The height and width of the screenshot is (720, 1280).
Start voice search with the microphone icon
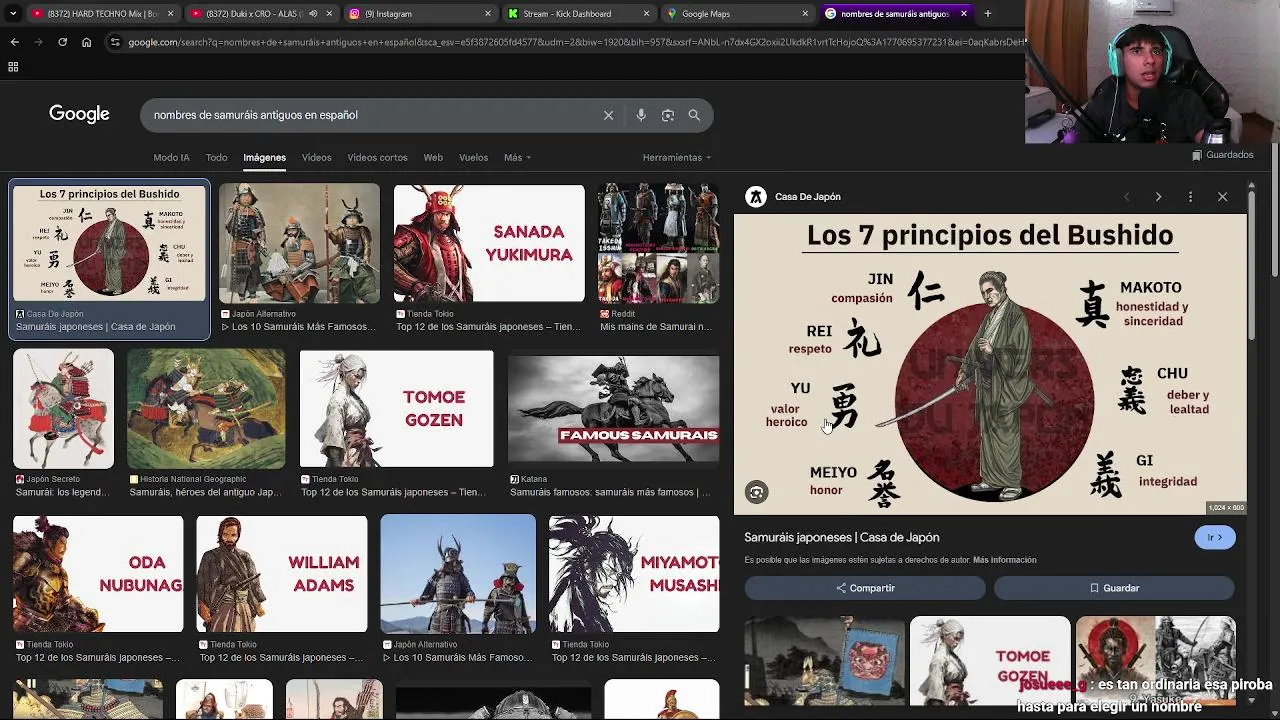(641, 115)
